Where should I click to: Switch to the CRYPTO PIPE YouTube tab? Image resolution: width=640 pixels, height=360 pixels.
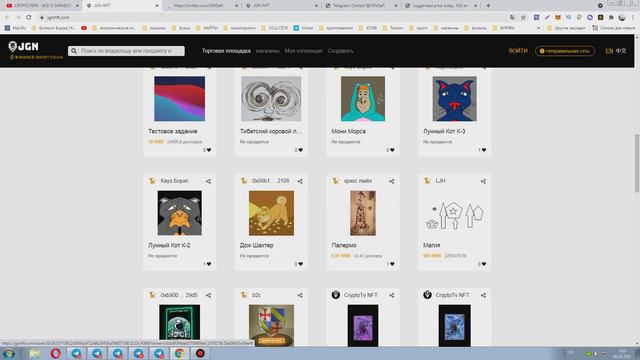[41, 6]
